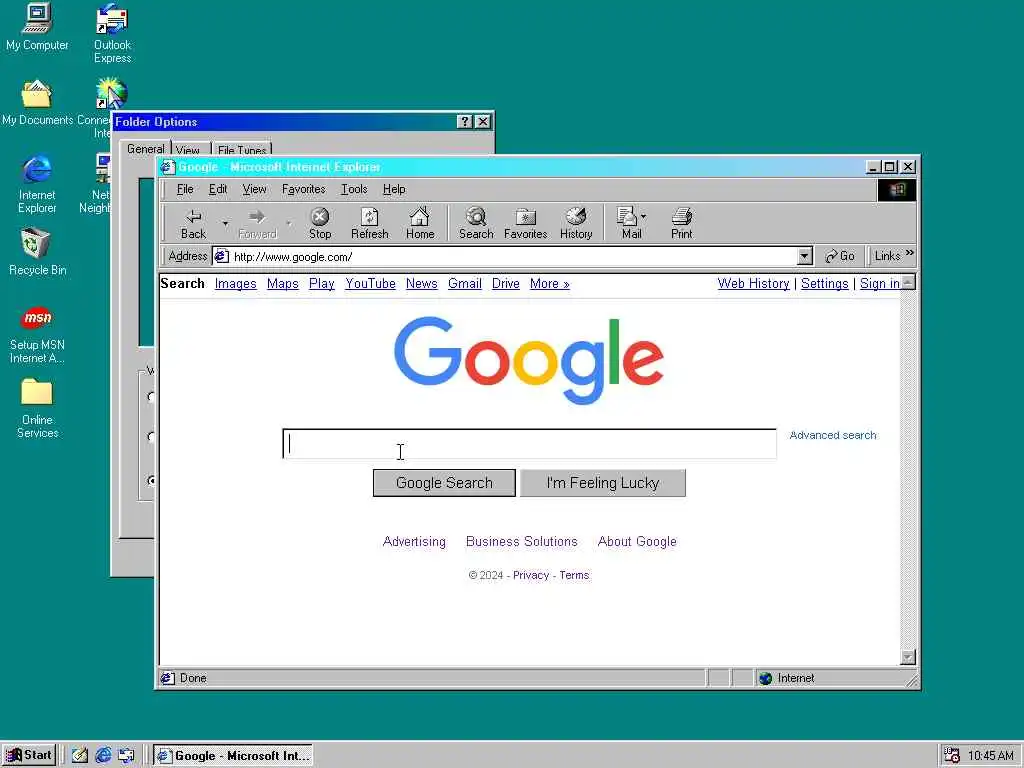Image resolution: width=1024 pixels, height=768 pixels.
Task: Select the first radio button in Folder Options
Action: (x=152, y=396)
